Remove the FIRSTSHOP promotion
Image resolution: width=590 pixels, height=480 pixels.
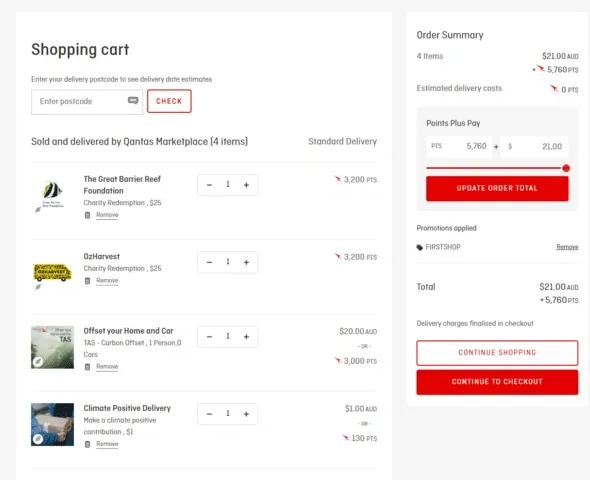(567, 247)
